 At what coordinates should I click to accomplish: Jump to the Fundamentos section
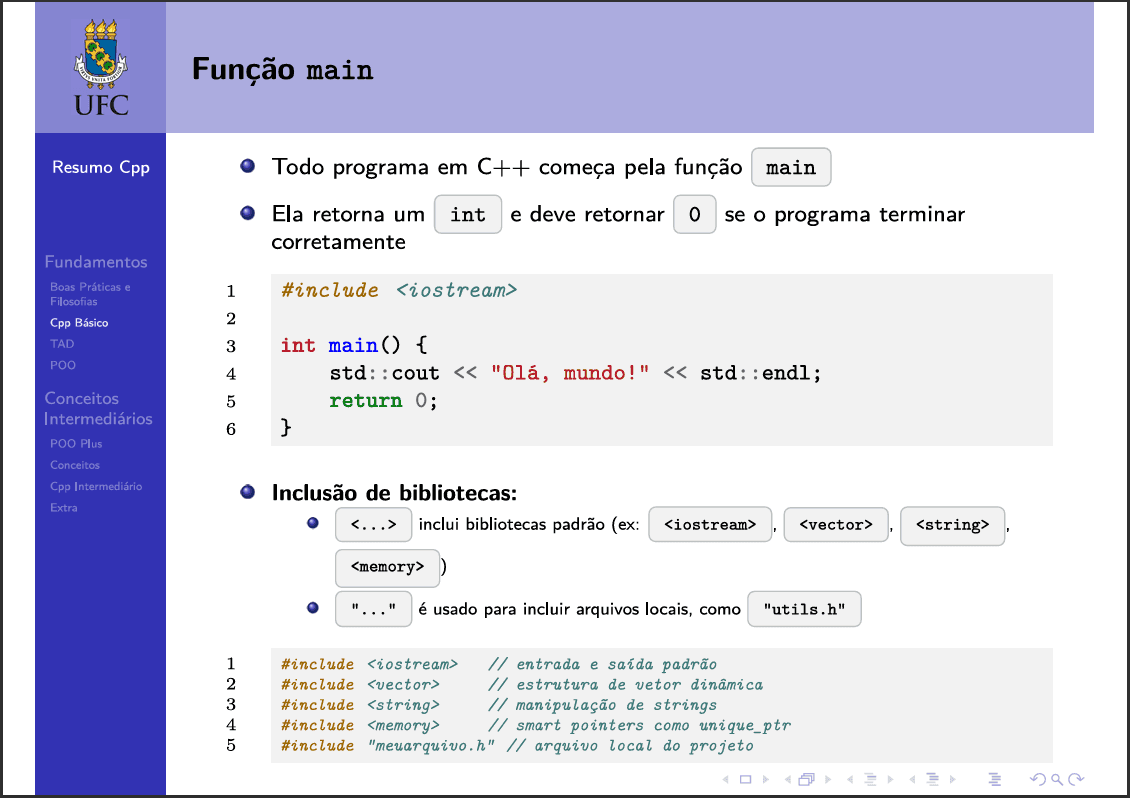[x=96, y=262]
